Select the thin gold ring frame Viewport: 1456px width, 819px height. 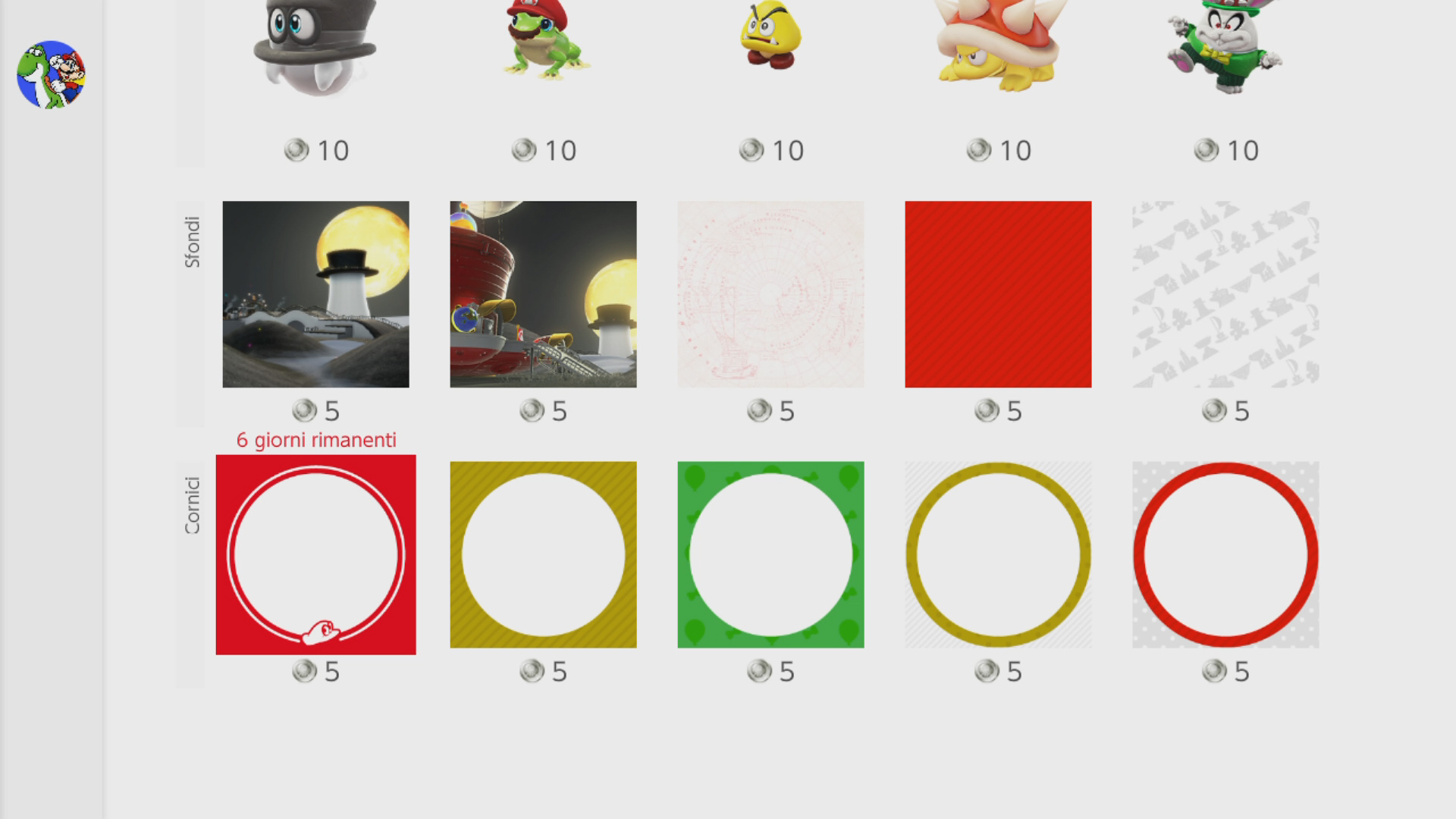(998, 554)
